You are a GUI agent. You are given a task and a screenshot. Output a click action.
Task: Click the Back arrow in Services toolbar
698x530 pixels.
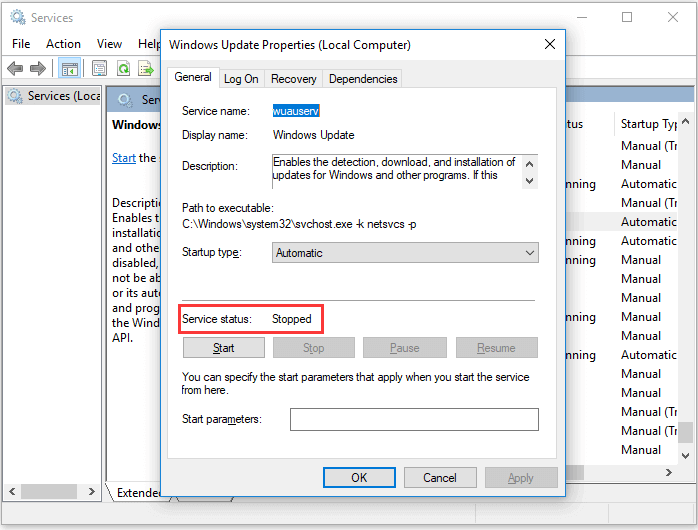point(15,69)
